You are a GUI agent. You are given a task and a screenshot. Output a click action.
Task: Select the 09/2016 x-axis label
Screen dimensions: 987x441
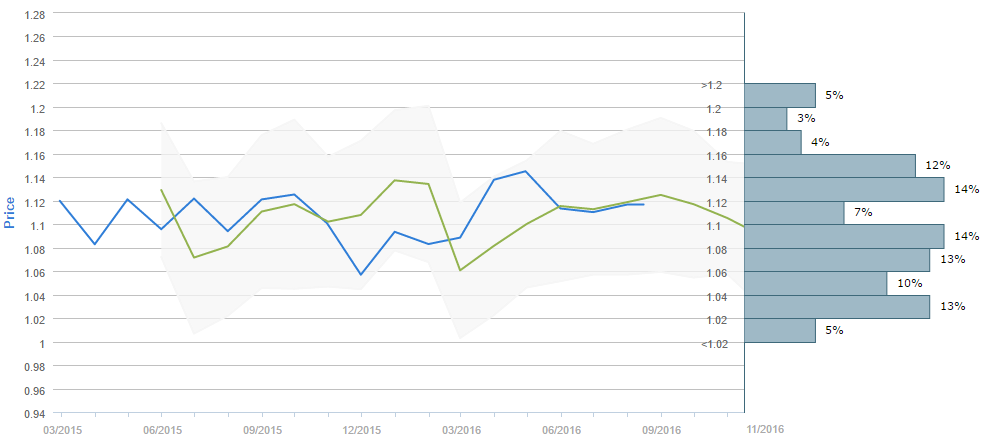[x=661, y=429]
